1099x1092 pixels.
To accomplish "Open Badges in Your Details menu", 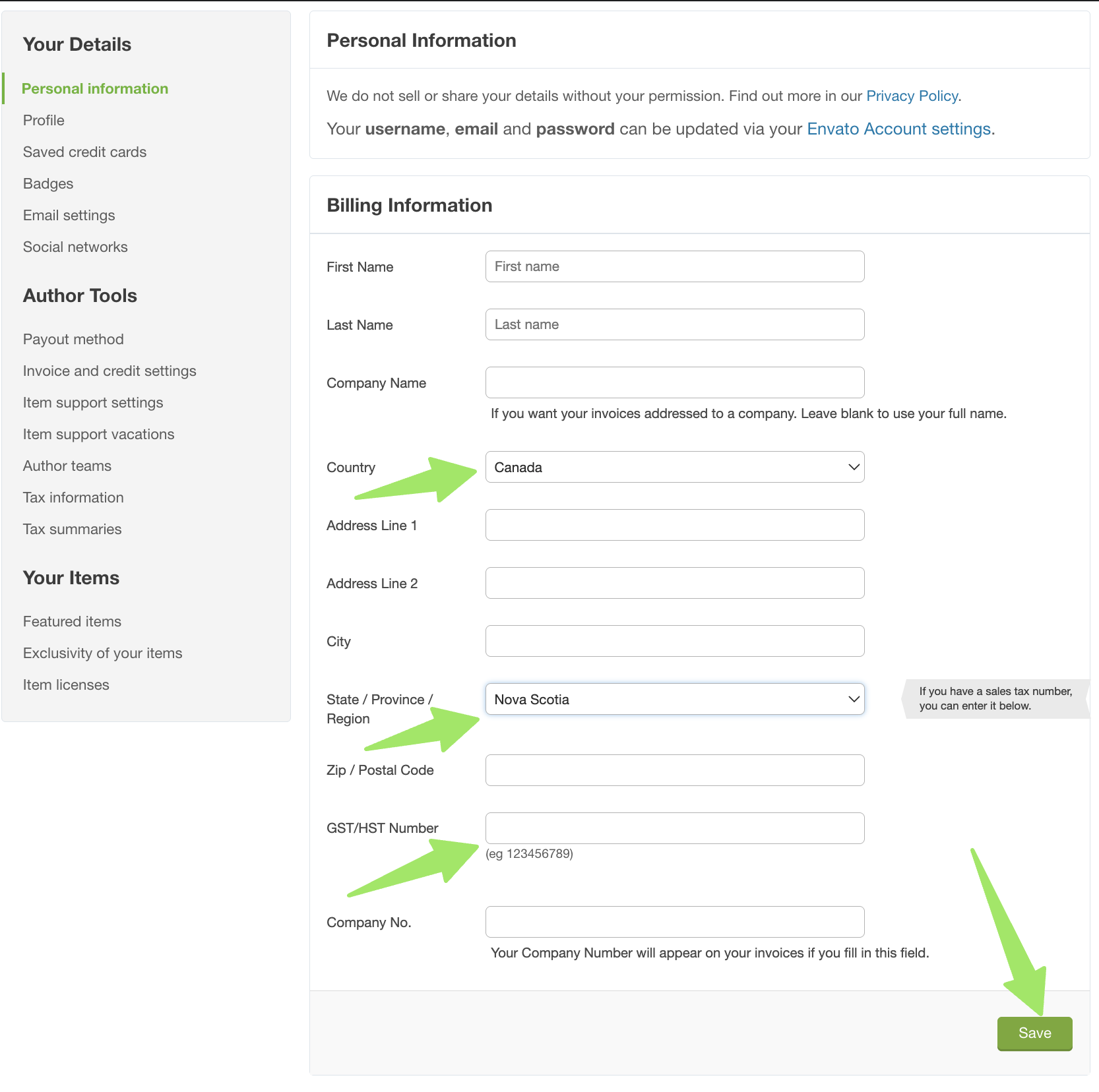I will tap(48, 184).
